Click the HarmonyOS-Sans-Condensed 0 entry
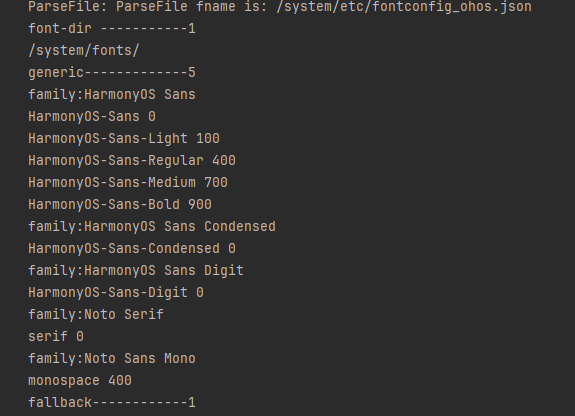 pyautogui.click(x=132, y=249)
